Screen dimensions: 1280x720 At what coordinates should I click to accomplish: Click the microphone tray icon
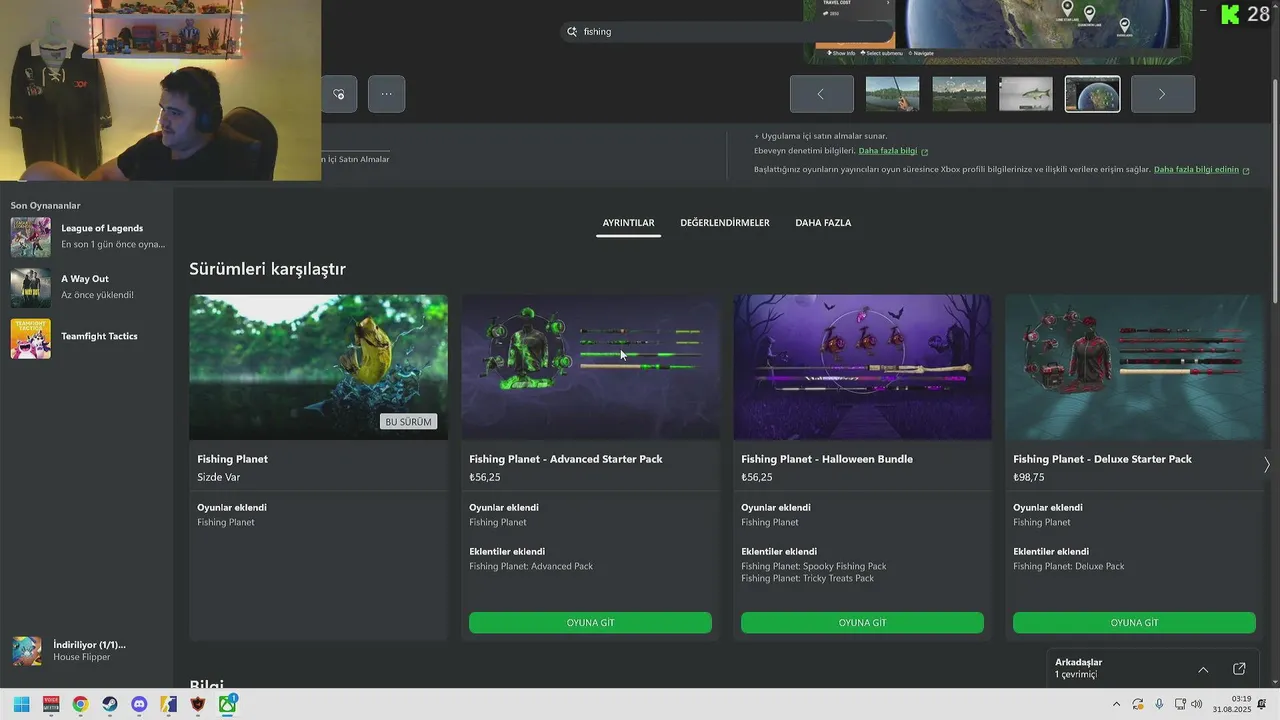1159,704
